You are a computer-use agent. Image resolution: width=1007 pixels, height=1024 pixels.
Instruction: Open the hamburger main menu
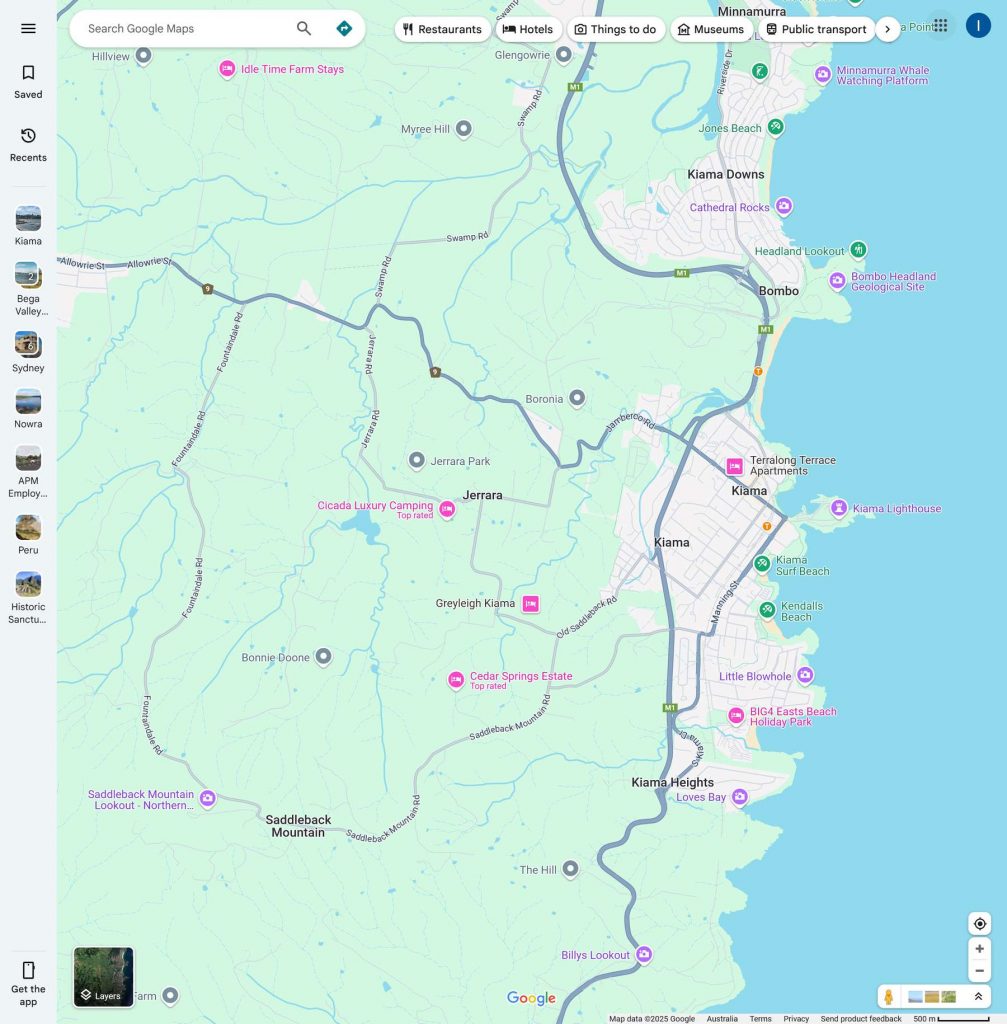28,28
